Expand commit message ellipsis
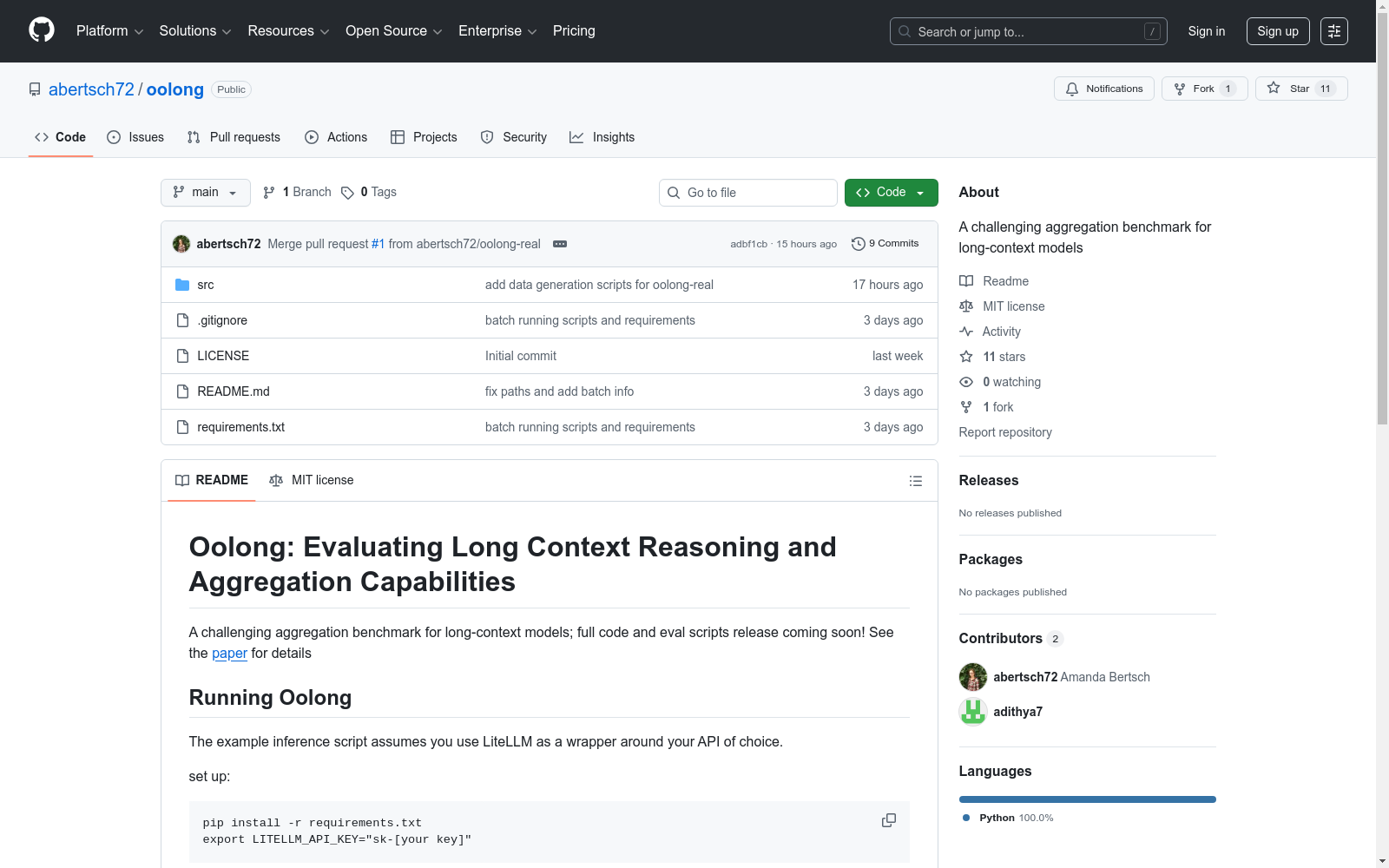1389x868 pixels. coord(560,244)
